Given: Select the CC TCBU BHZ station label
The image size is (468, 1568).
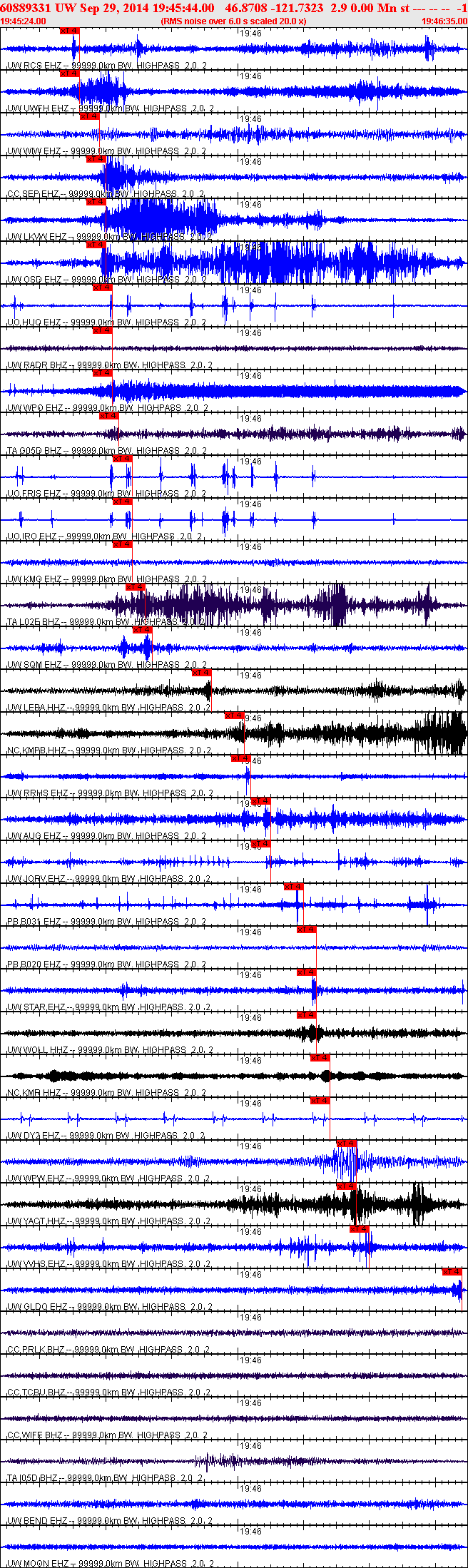Looking at the screenshot, I should tap(36, 1393).
